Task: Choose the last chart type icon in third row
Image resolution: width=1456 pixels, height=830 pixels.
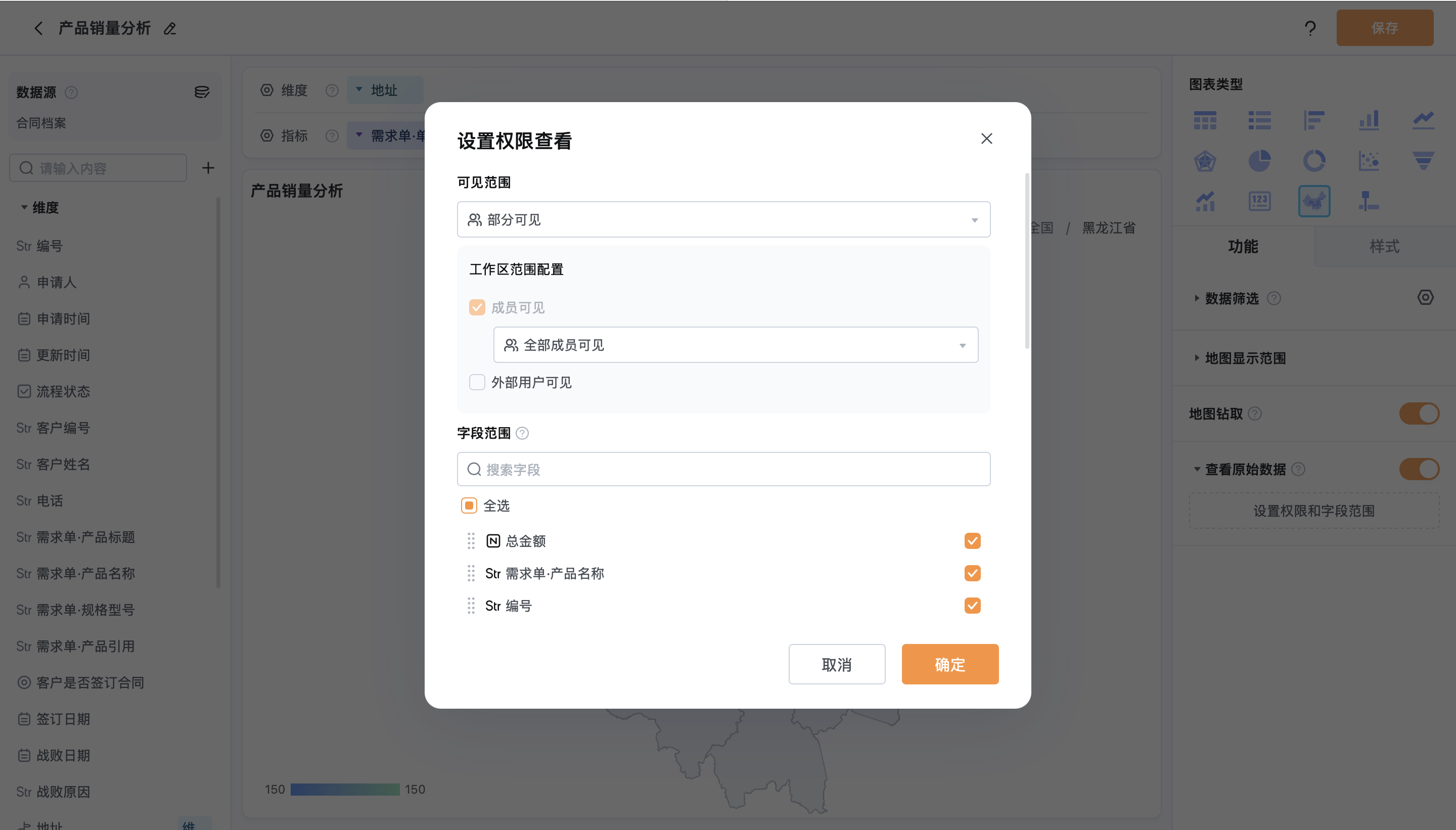Action: [1369, 201]
